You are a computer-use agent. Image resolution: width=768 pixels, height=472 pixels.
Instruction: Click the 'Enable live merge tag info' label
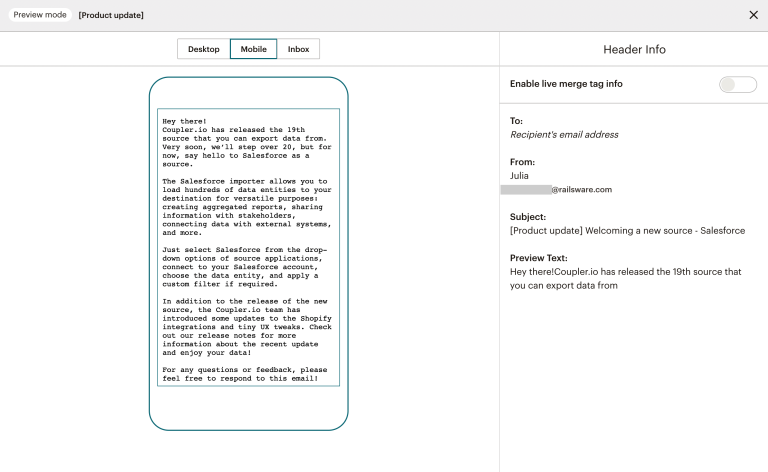tap(566, 84)
